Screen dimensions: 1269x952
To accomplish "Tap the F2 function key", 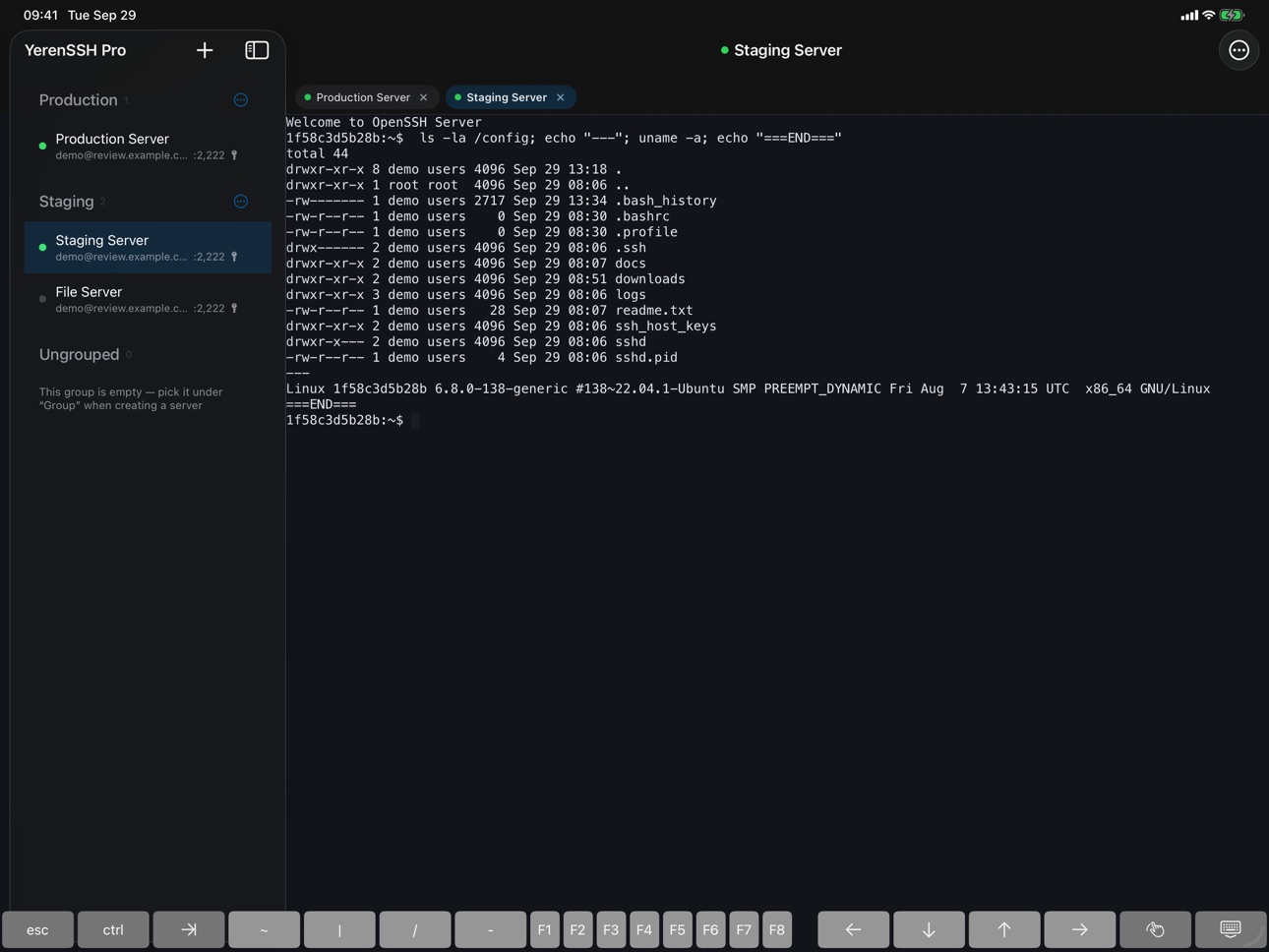I will [577, 929].
